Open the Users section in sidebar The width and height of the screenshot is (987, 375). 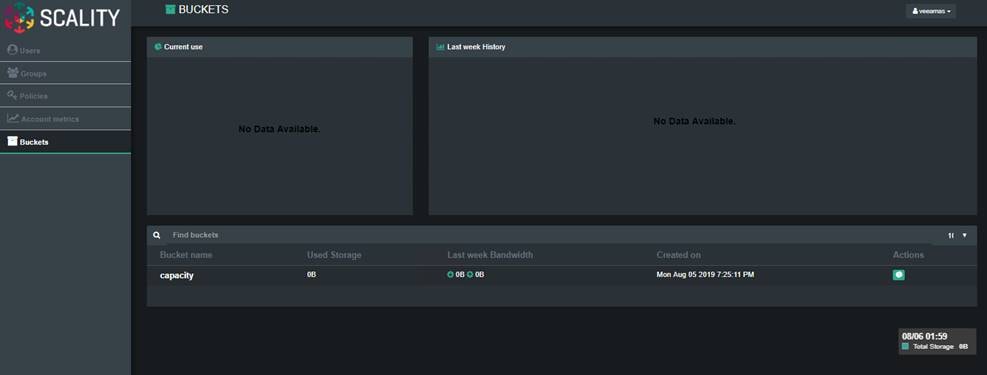click(x=65, y=50)
